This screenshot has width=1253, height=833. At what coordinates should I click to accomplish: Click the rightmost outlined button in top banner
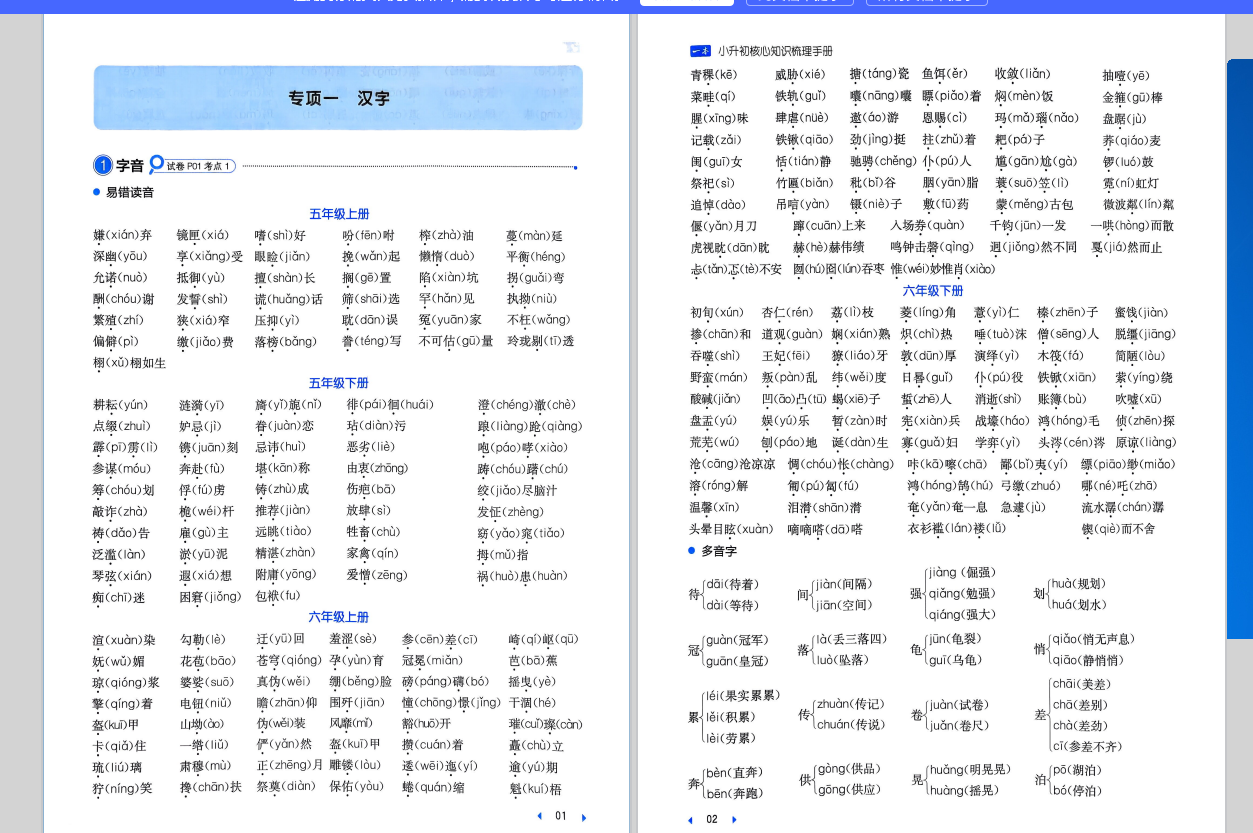click(x=926, y=1)
